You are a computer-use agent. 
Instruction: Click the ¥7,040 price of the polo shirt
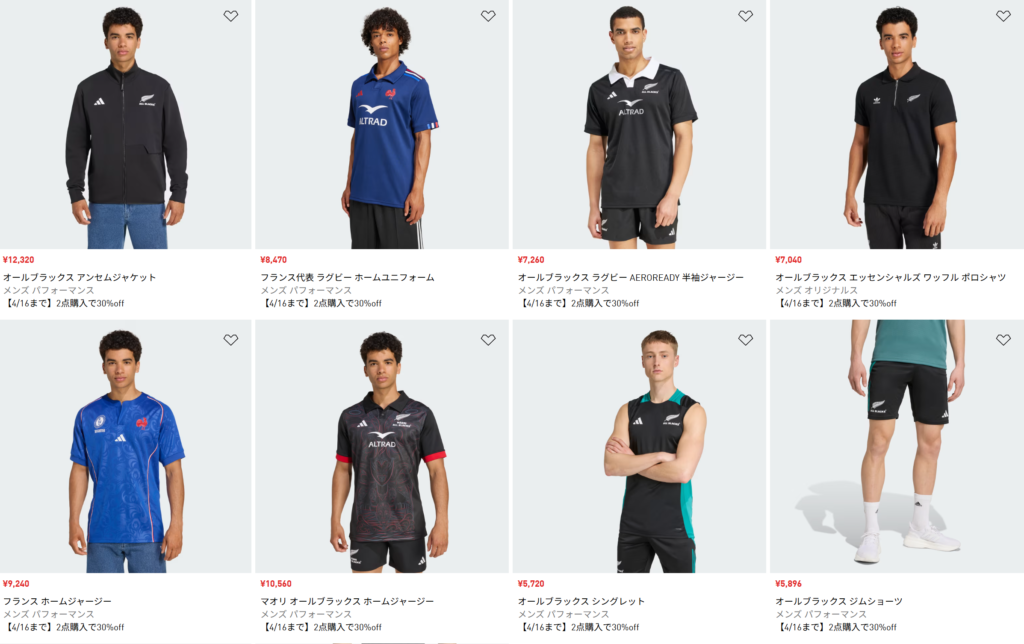pyautogui.click(x=788, y=260)
